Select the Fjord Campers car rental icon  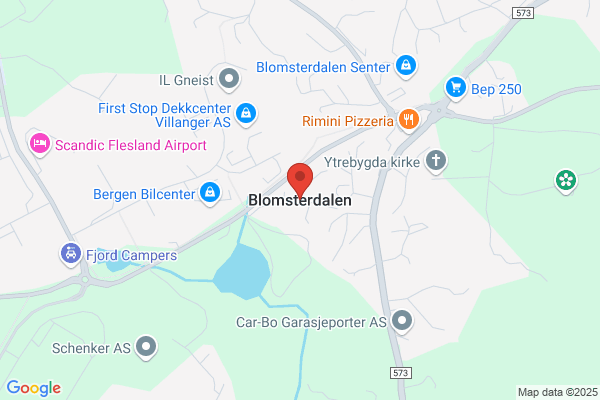[x=71, y=254]
